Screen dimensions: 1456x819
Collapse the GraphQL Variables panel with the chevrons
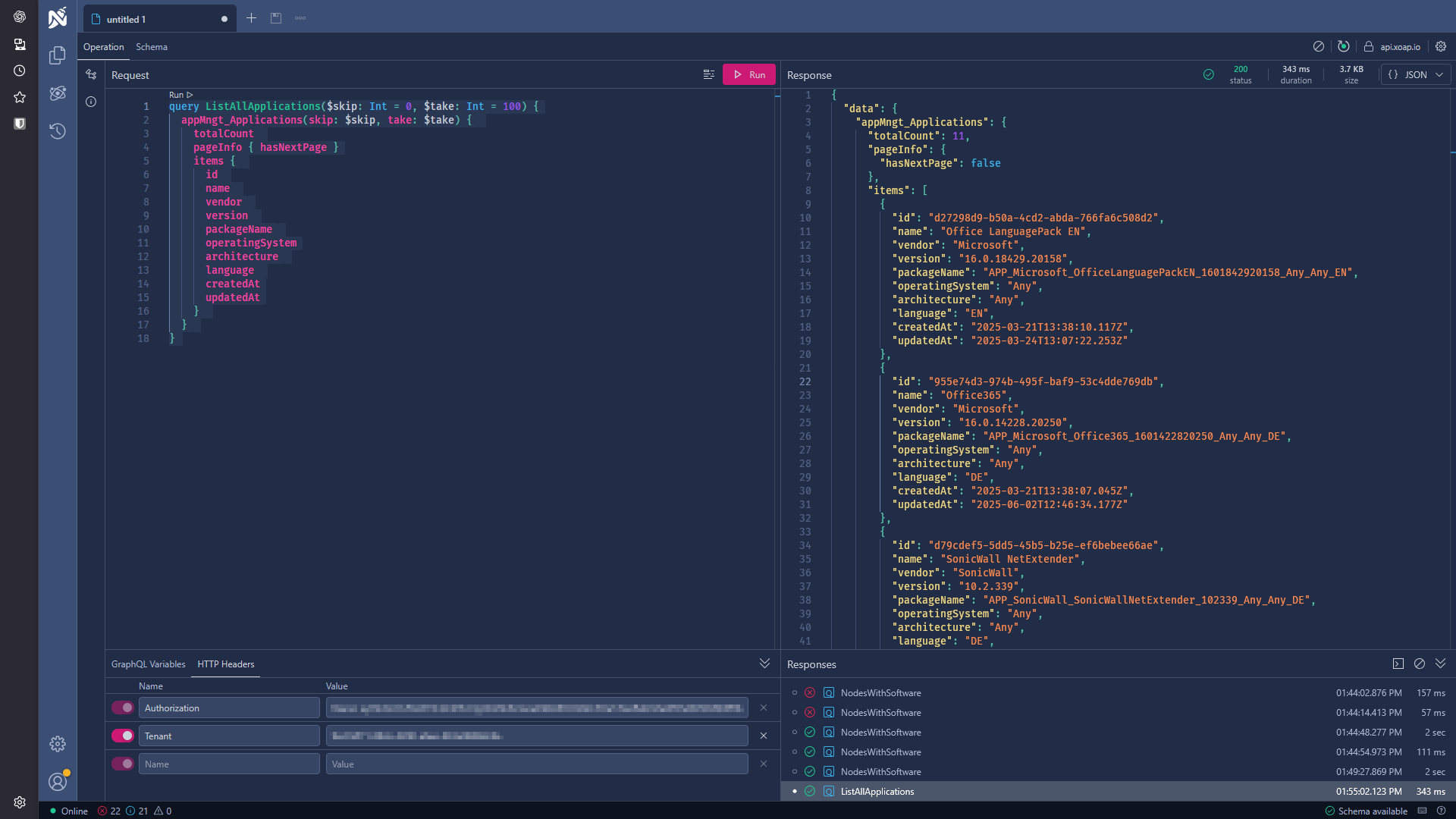[x=764, y=663]
